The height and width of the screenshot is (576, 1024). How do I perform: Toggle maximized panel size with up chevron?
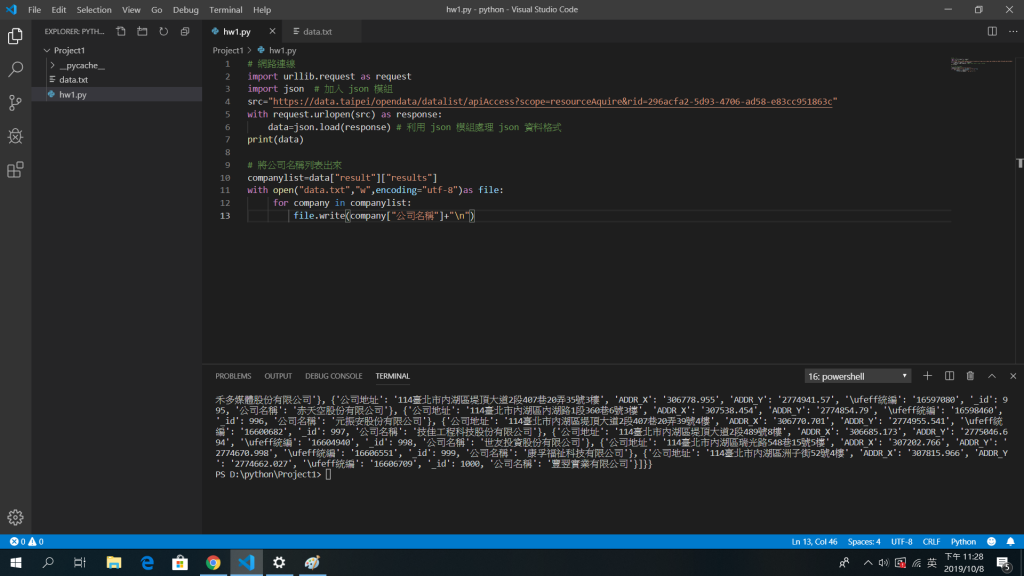991,376
